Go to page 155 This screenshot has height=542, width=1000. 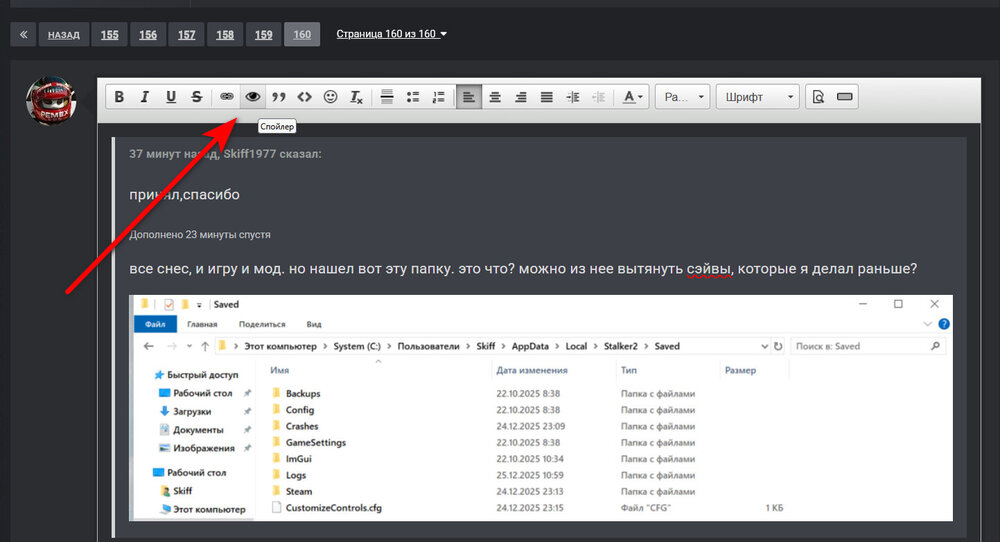109,35
